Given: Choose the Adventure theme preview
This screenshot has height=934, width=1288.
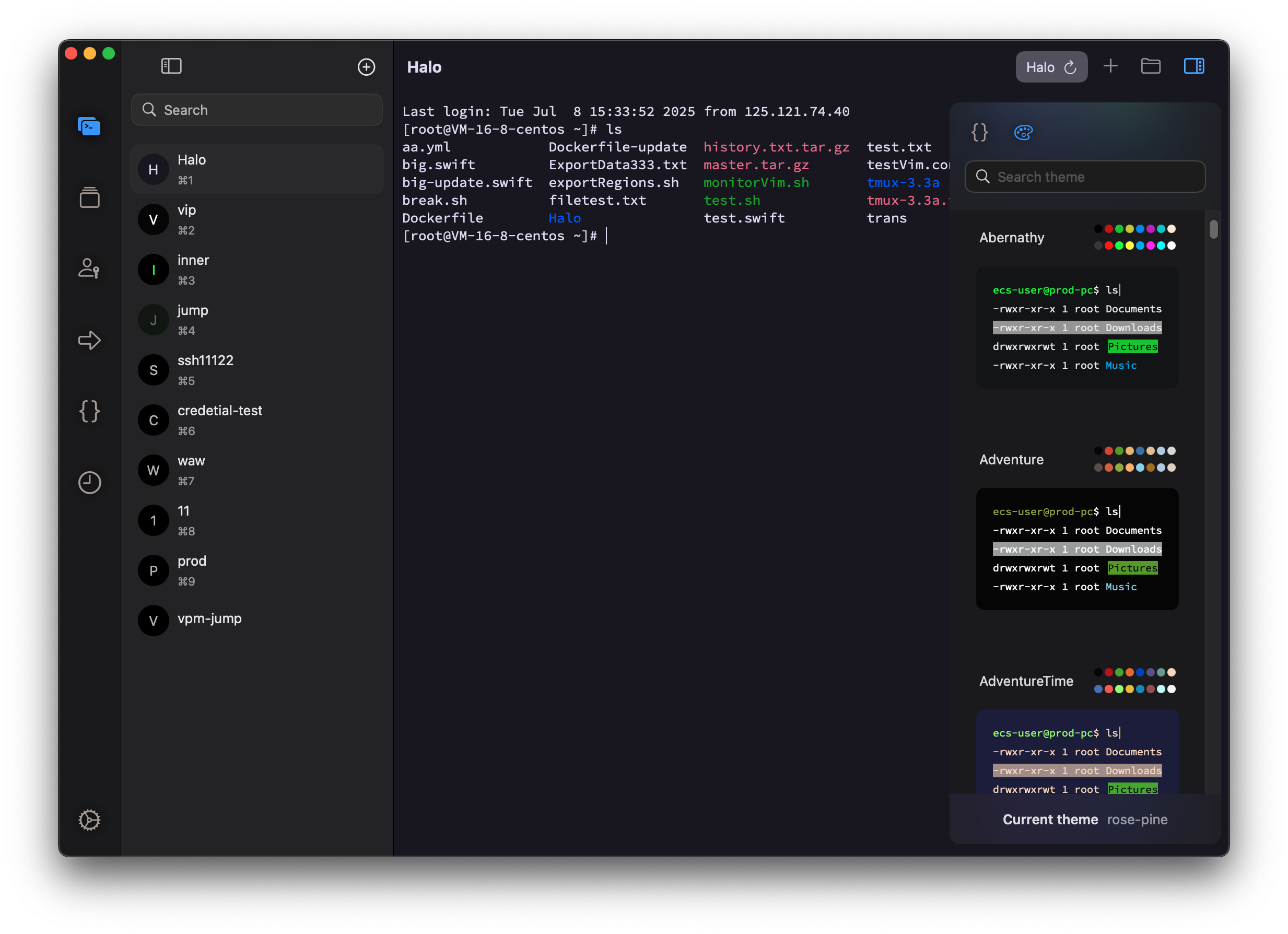Looking at the screenshot, I should point(1077,549).
